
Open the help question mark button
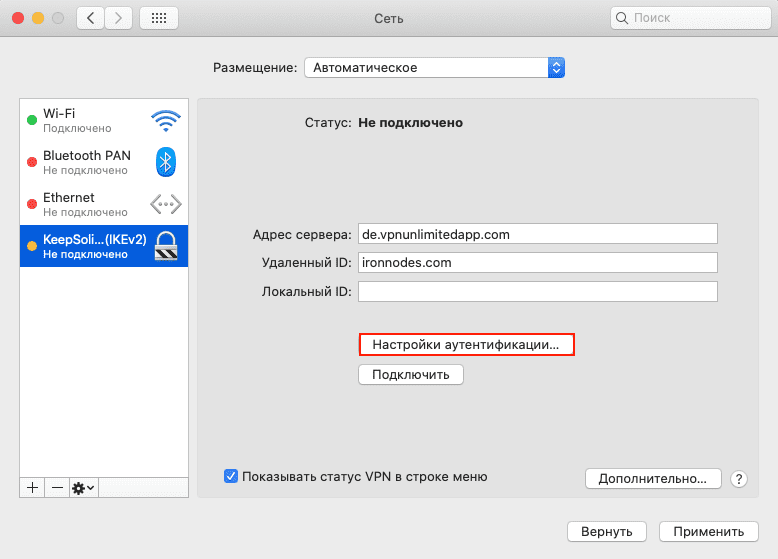click(739, 479)
